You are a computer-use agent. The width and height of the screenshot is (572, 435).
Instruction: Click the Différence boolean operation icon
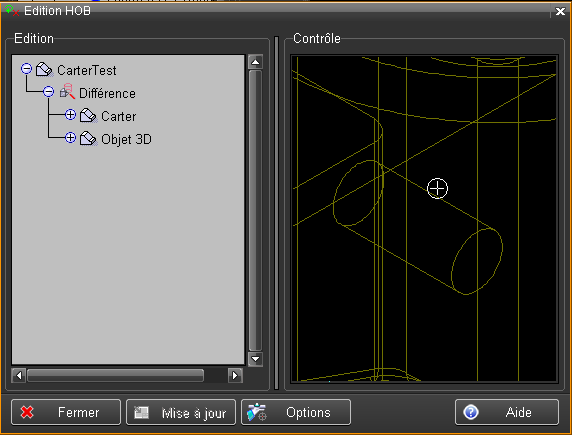pos(67,92)
